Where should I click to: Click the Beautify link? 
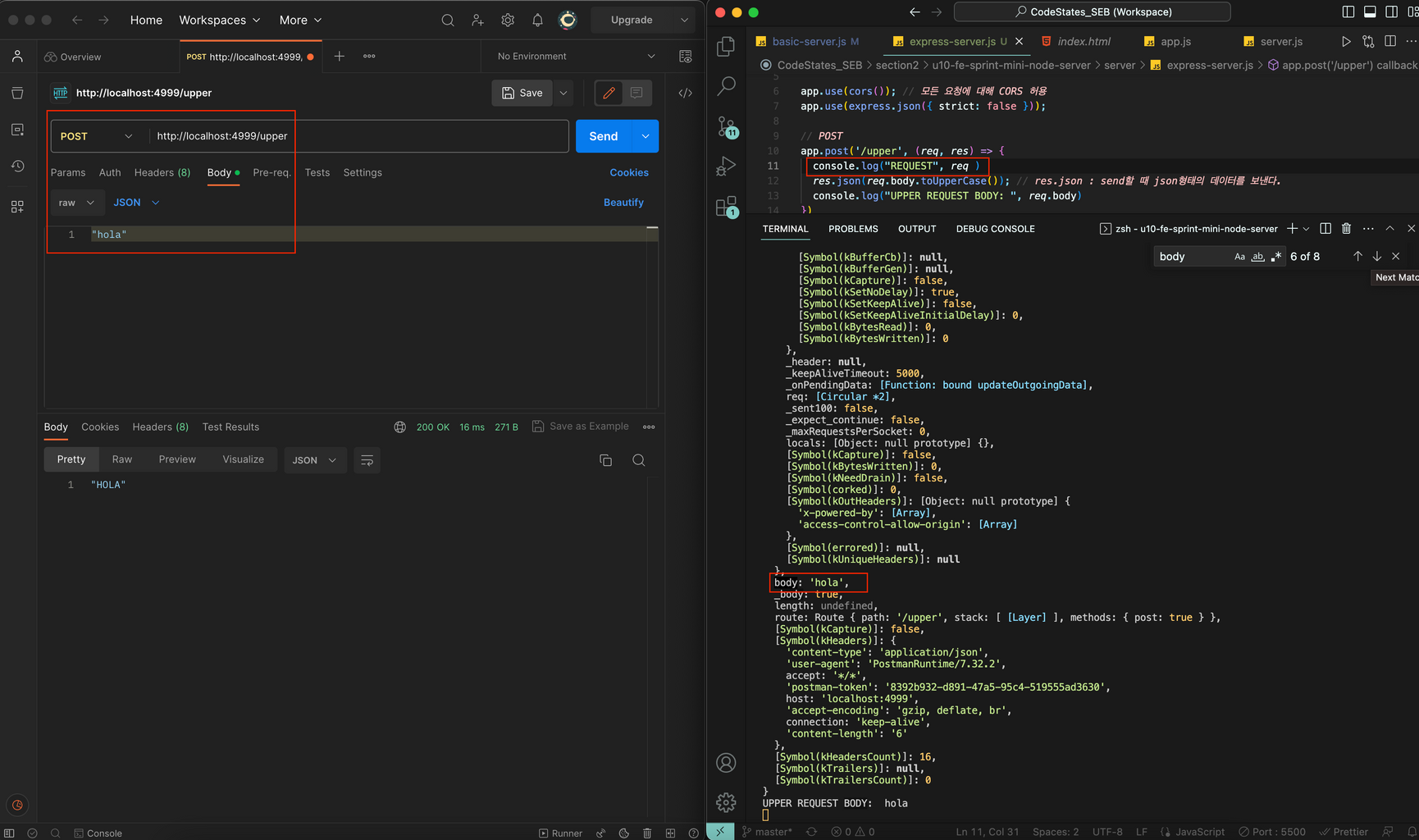pos(623,203)
